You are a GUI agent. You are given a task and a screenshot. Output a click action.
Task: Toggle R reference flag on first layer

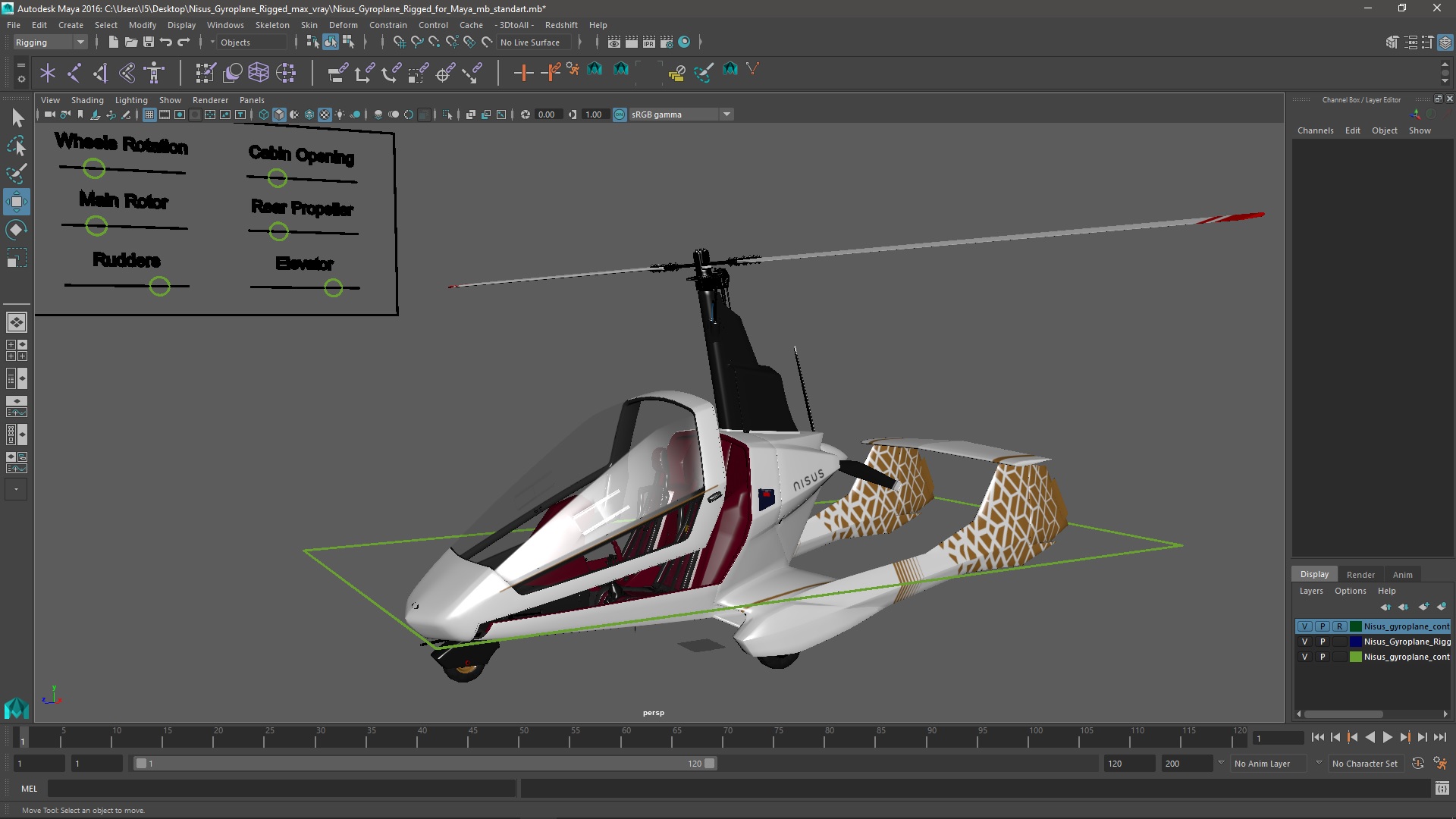pyautogui.click(x=1340, y=626)
